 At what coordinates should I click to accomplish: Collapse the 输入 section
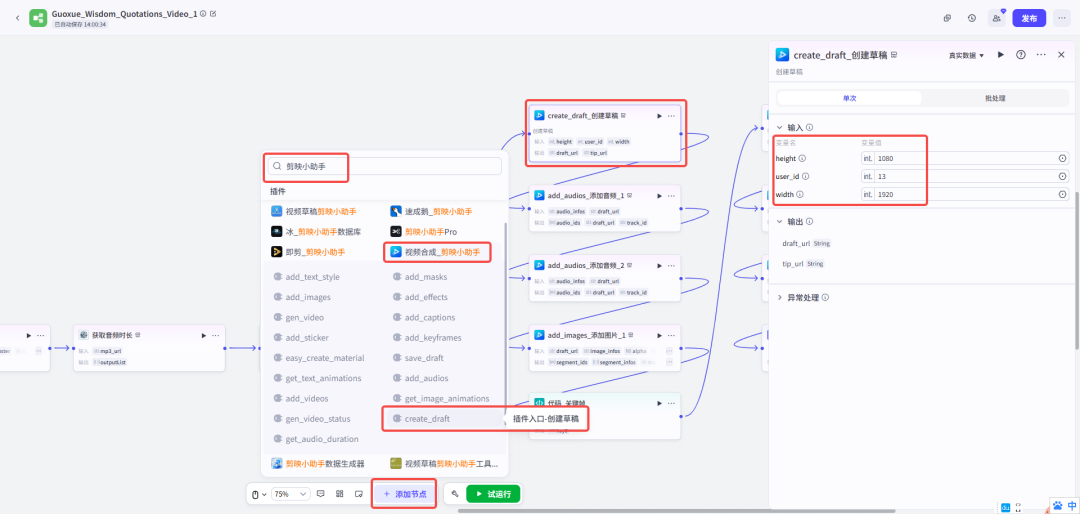[x=780, y=127]
